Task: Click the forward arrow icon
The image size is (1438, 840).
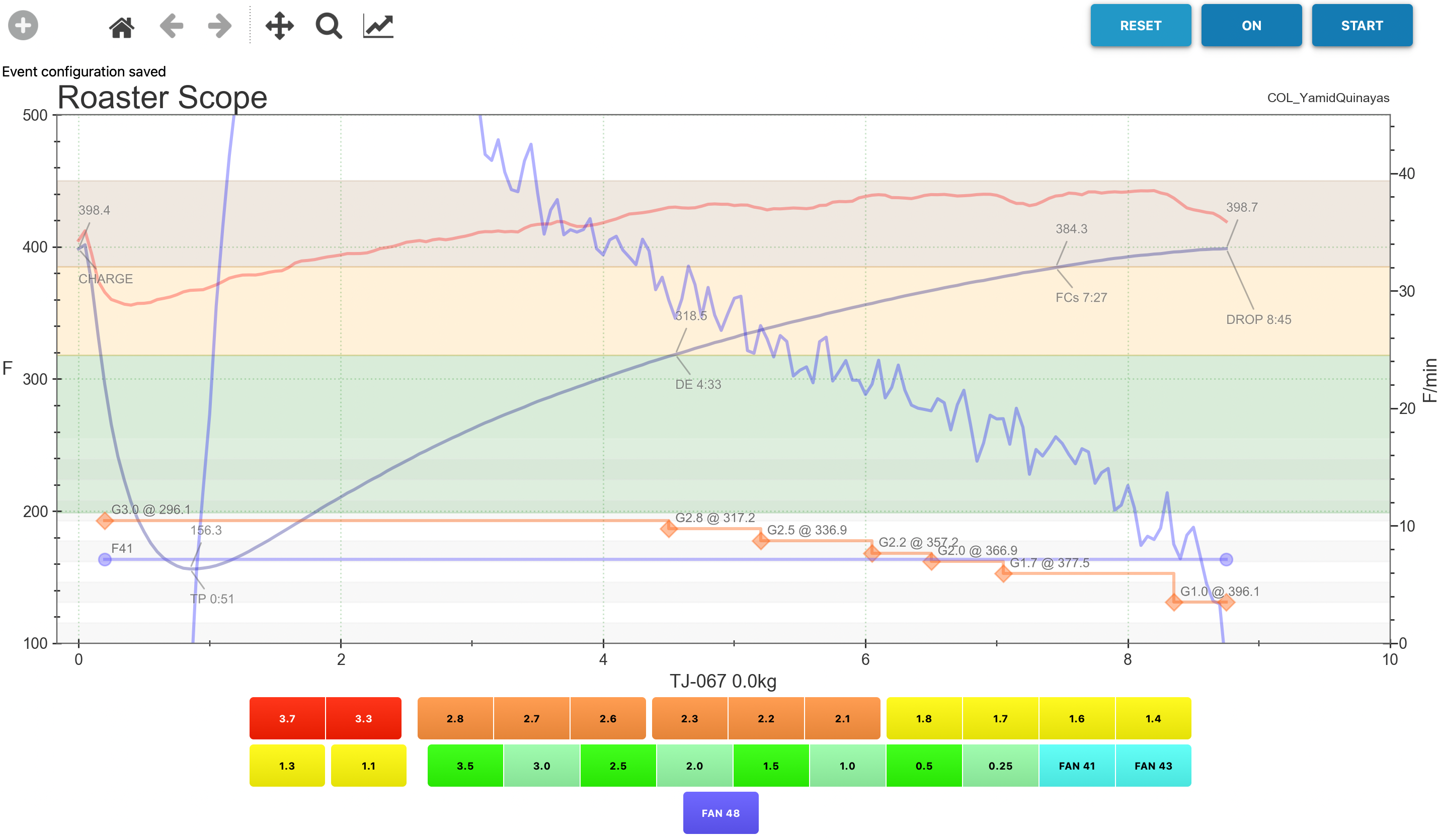Action: click(220, 26)
